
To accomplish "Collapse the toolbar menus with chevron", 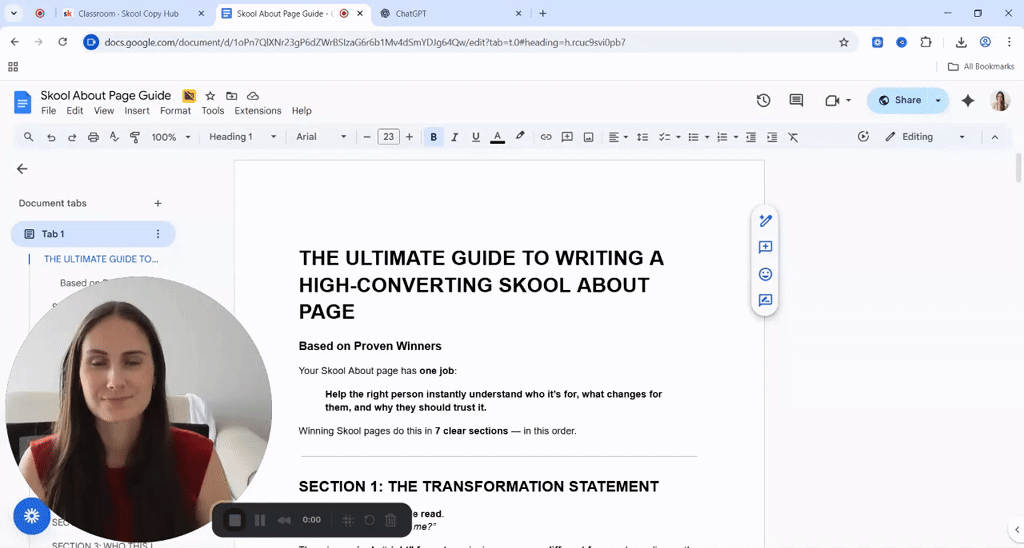I will pos(995,137).
